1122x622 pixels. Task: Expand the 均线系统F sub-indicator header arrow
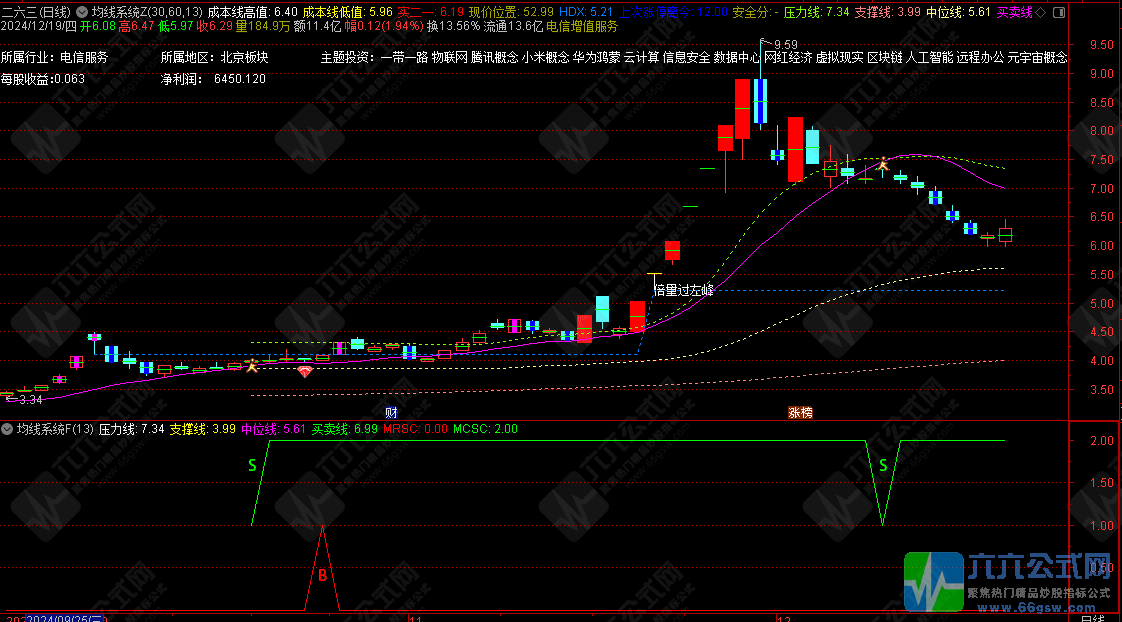click(8, 429)
